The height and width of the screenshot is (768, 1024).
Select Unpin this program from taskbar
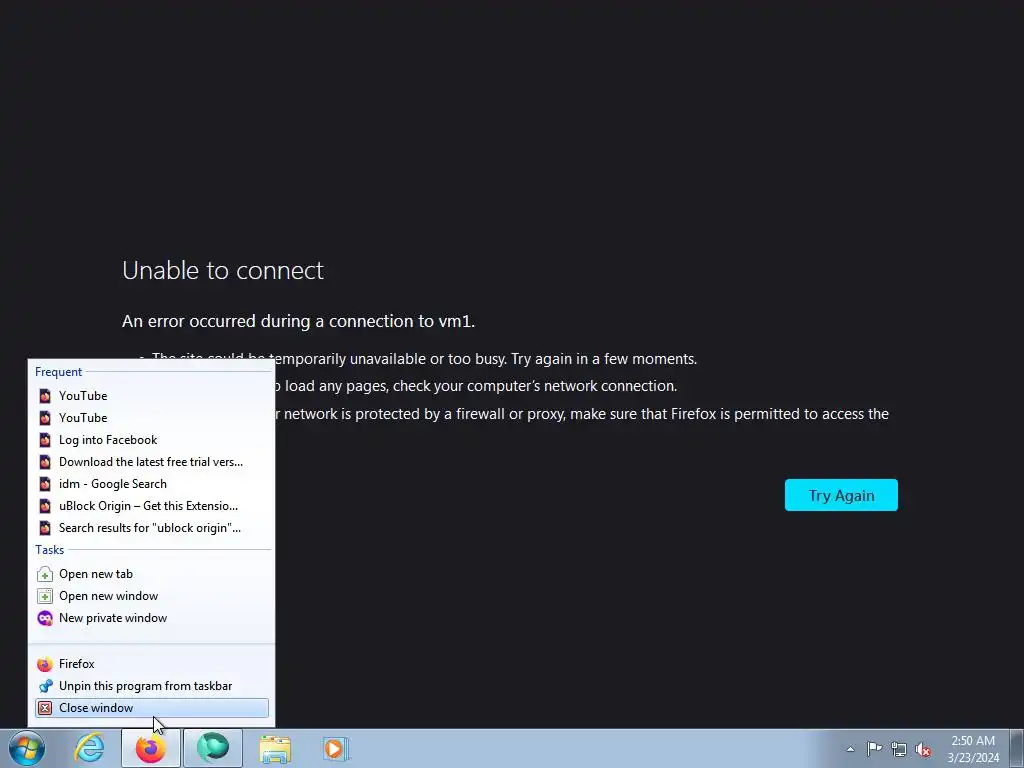[x=152, y=686]
